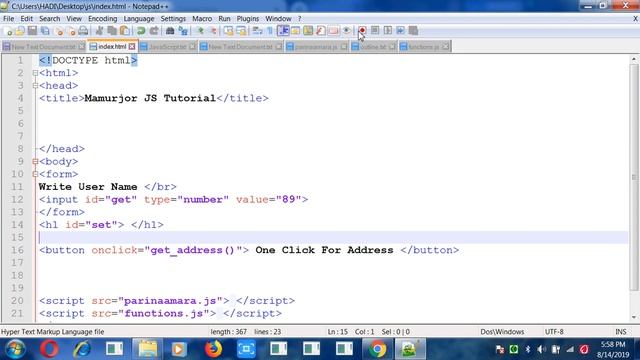Toggle INS insert mode in status bar

(620, 332)
